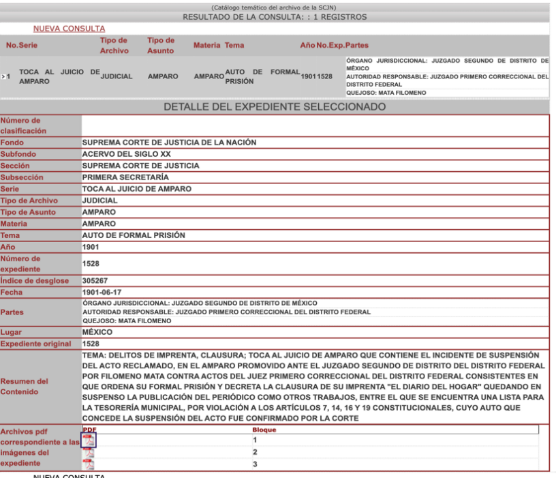
Task: Click the 'Bloque' column header
Action: [264, 430]
